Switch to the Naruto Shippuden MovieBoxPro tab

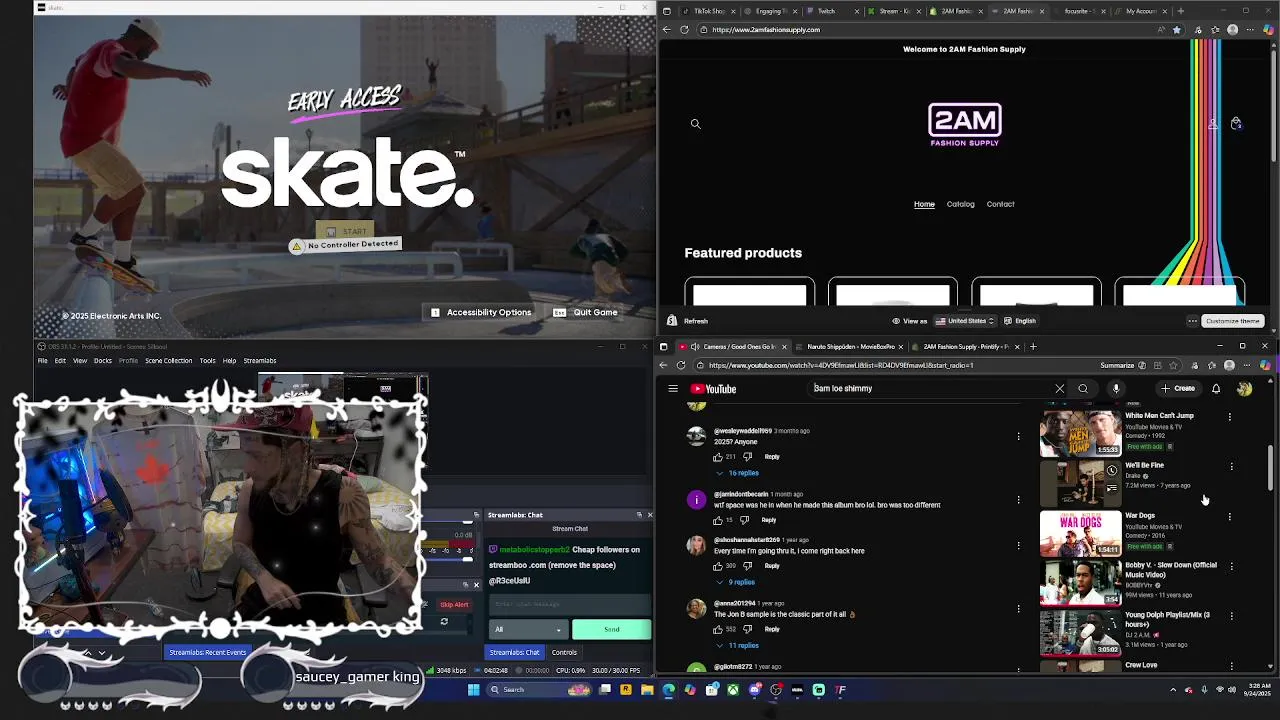(x=850, y=347)
